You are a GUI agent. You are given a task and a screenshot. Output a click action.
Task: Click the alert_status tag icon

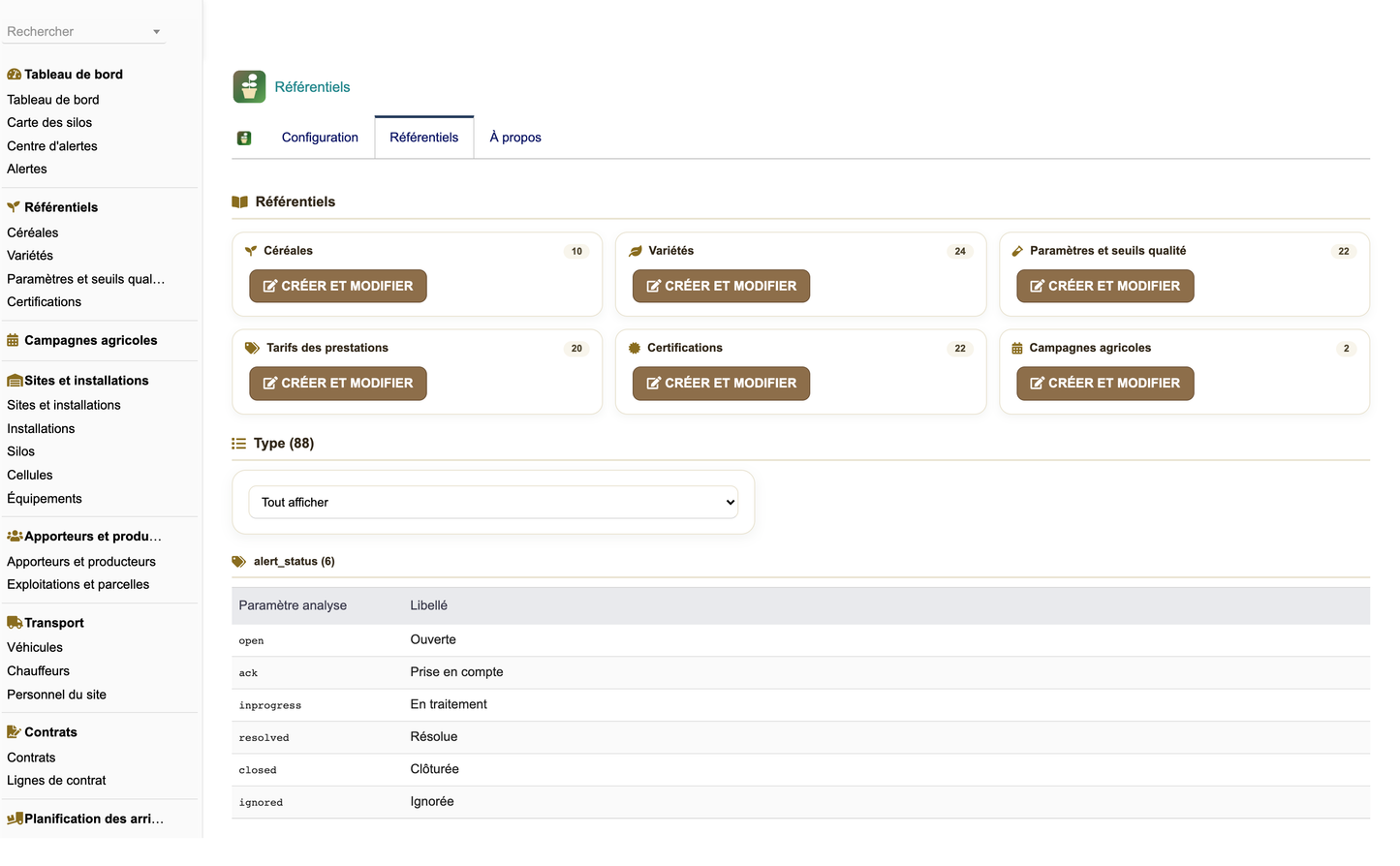pos(239,562)
